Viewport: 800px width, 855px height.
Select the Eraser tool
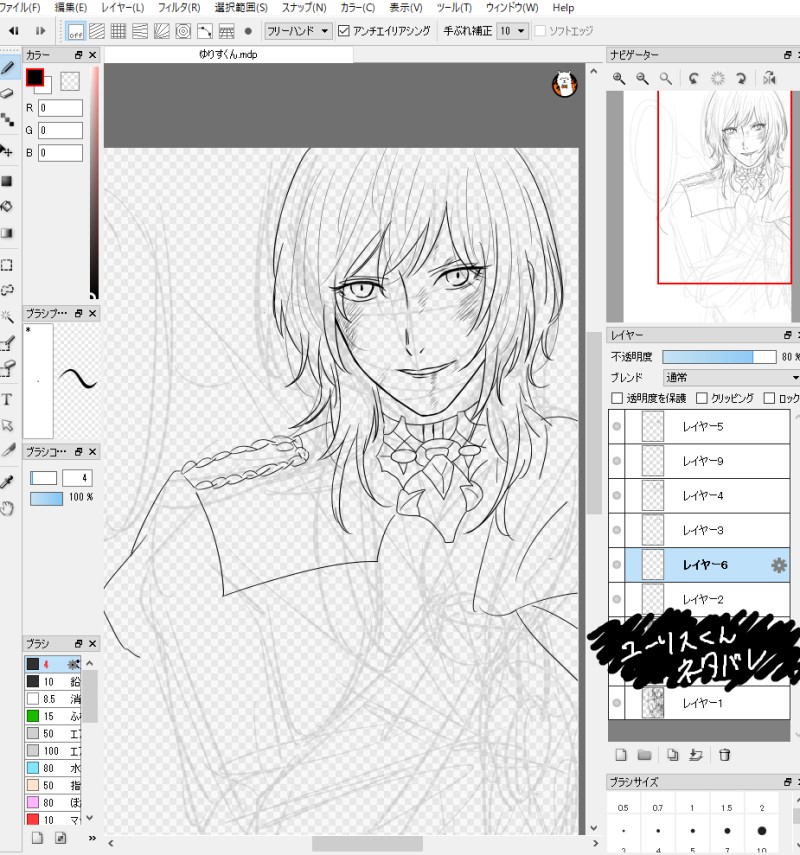[7, 93]
